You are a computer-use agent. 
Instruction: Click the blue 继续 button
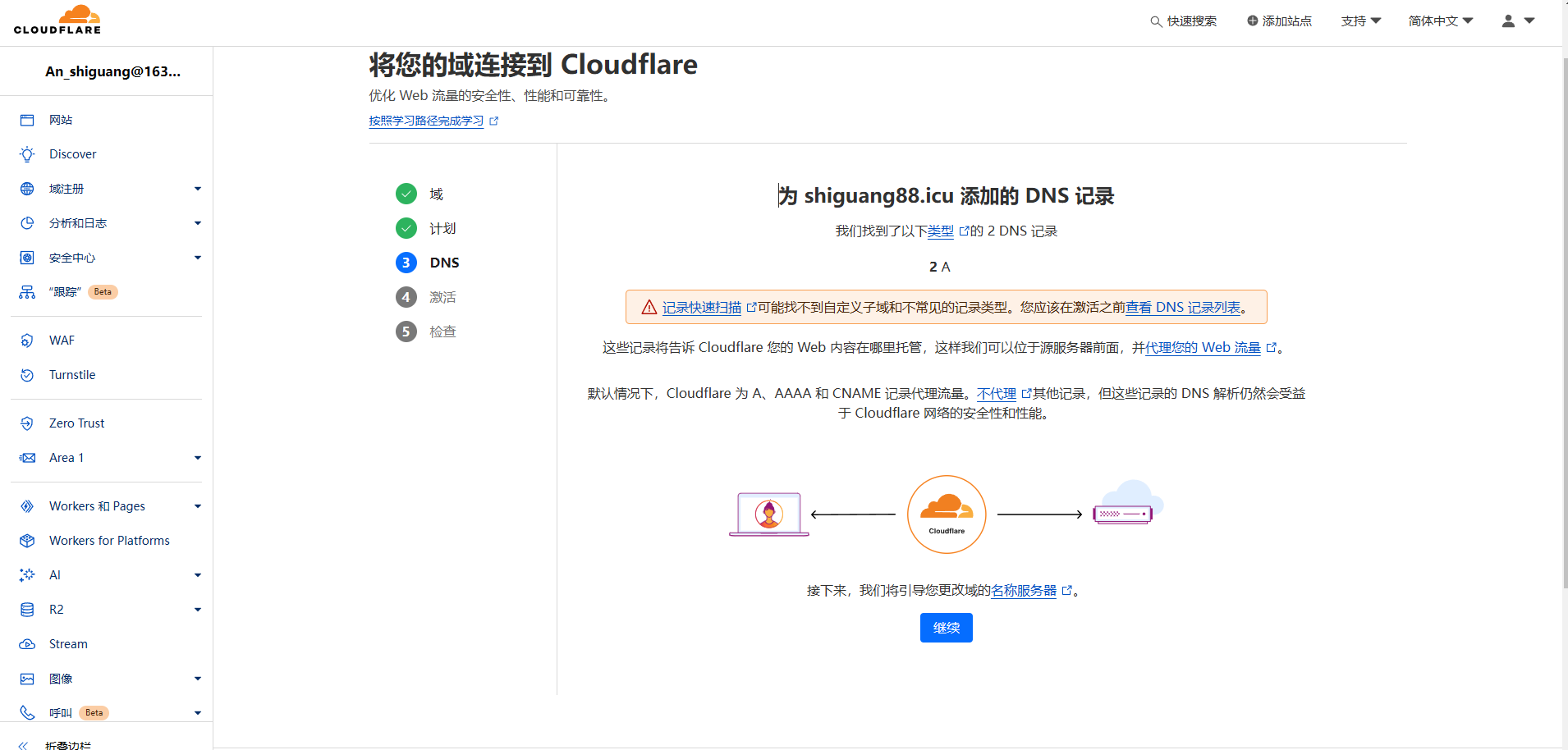pyautogui.click(x=947, y=628)
